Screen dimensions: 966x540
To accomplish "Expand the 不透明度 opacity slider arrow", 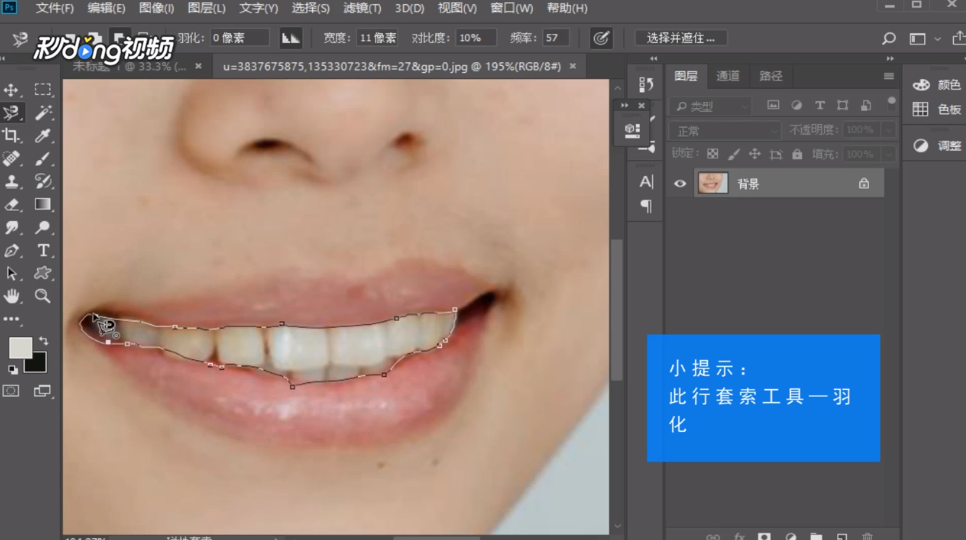I will (888, 130).
